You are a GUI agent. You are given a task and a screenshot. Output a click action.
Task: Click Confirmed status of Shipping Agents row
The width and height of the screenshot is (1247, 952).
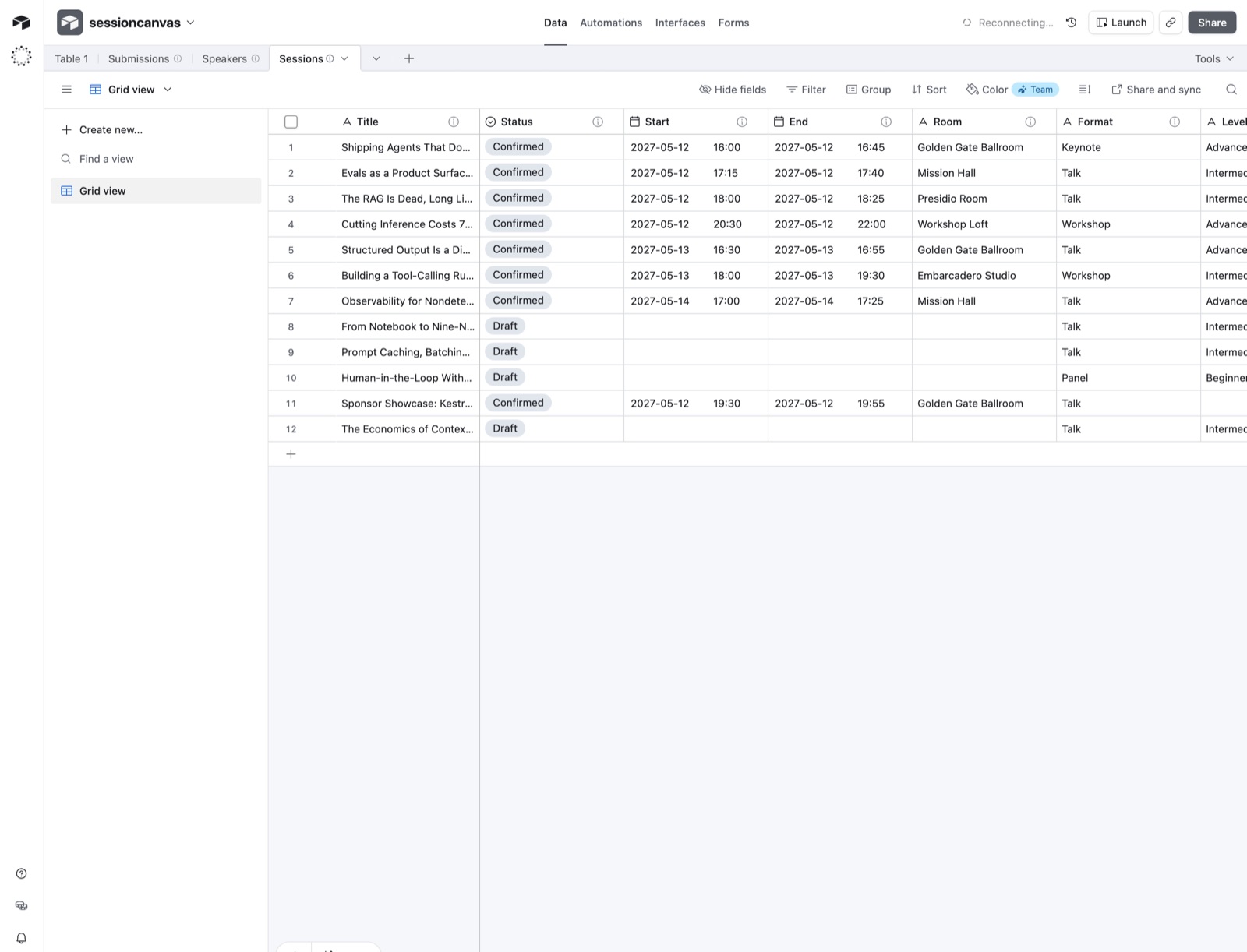(518, 146)
